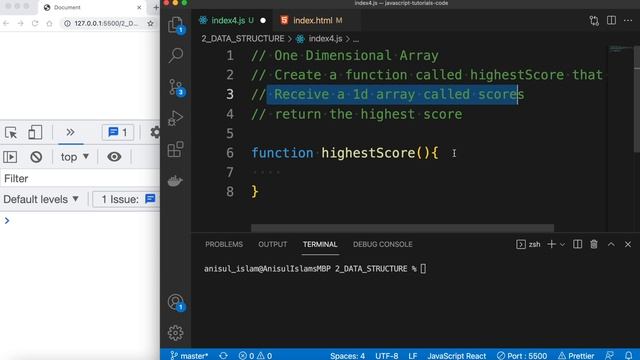Open the Manage gear menu in VS Code

pyautogui.click(x=176, y=333)
